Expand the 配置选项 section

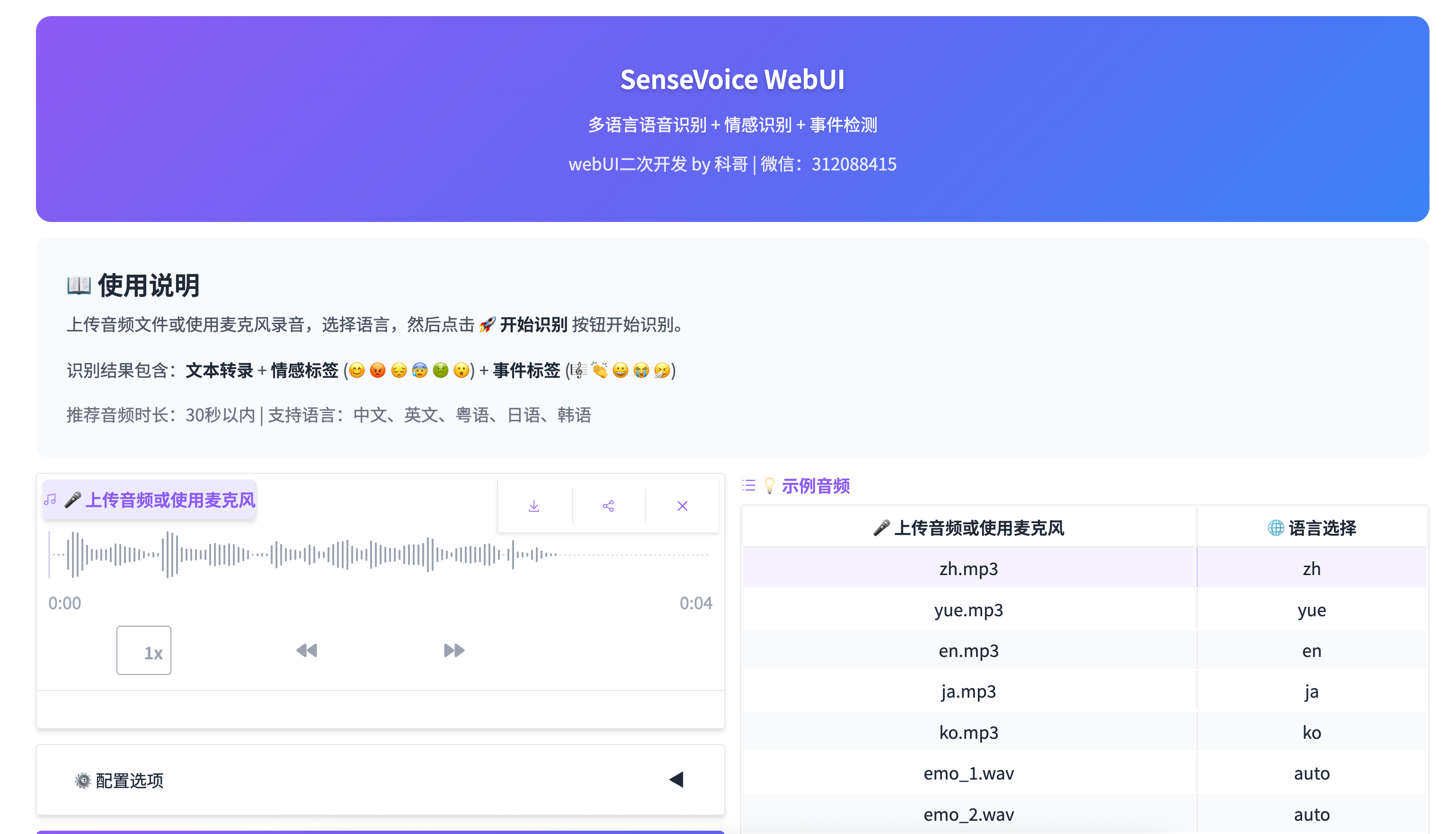tap(129, 780)
